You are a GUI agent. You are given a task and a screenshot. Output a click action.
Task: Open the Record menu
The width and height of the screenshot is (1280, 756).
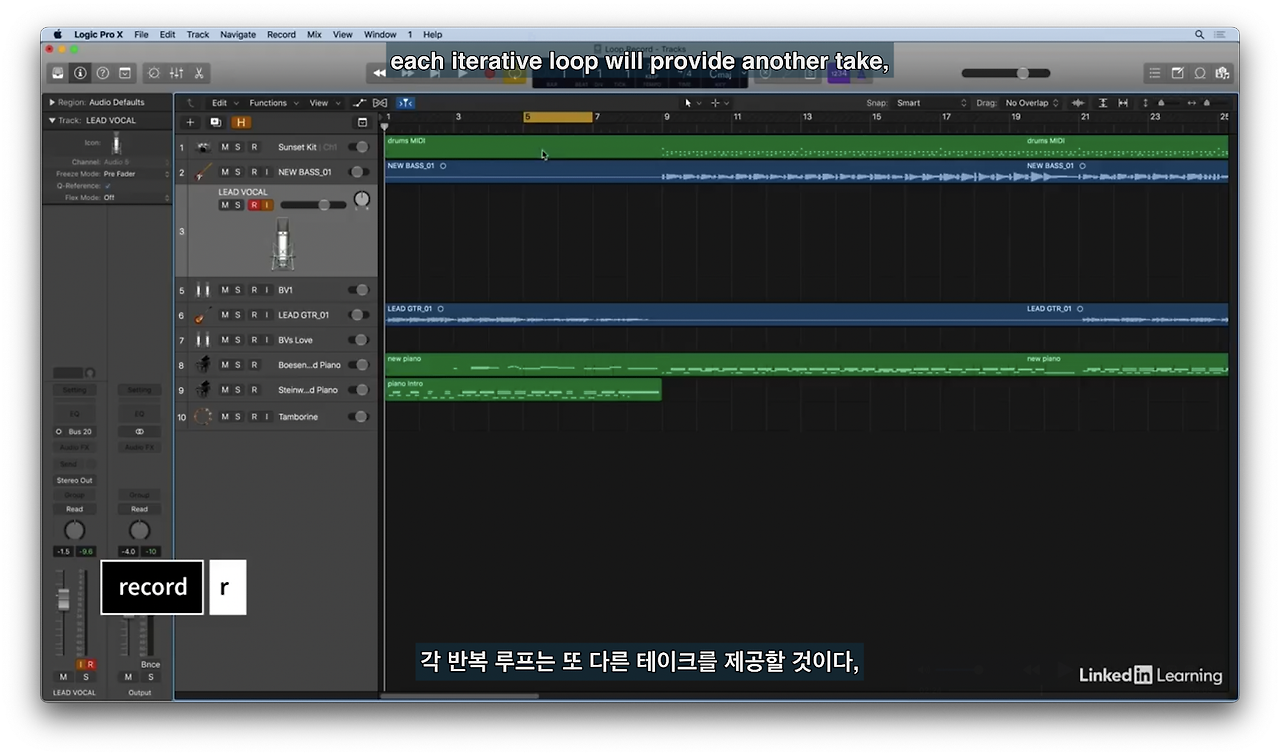281,34
